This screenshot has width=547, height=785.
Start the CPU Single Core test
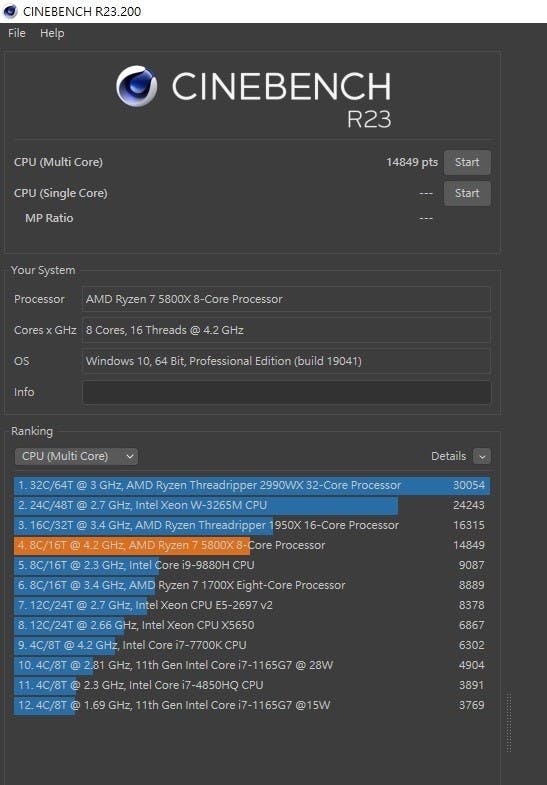click(467, 193)
